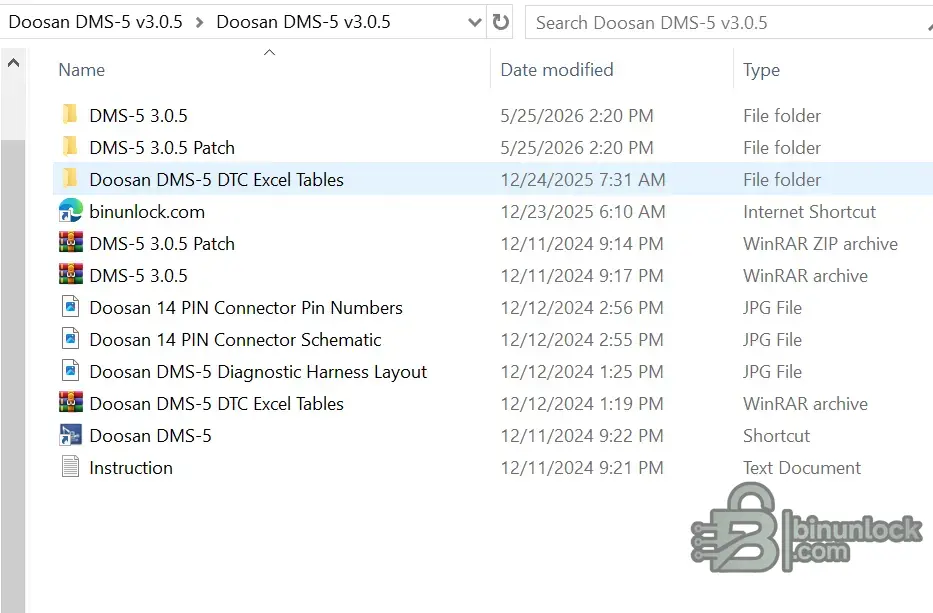Select the DMS-5 3.0.5 Patch file folder name
The width and height of the screenshot is (933, 613).
pos(162,148)
